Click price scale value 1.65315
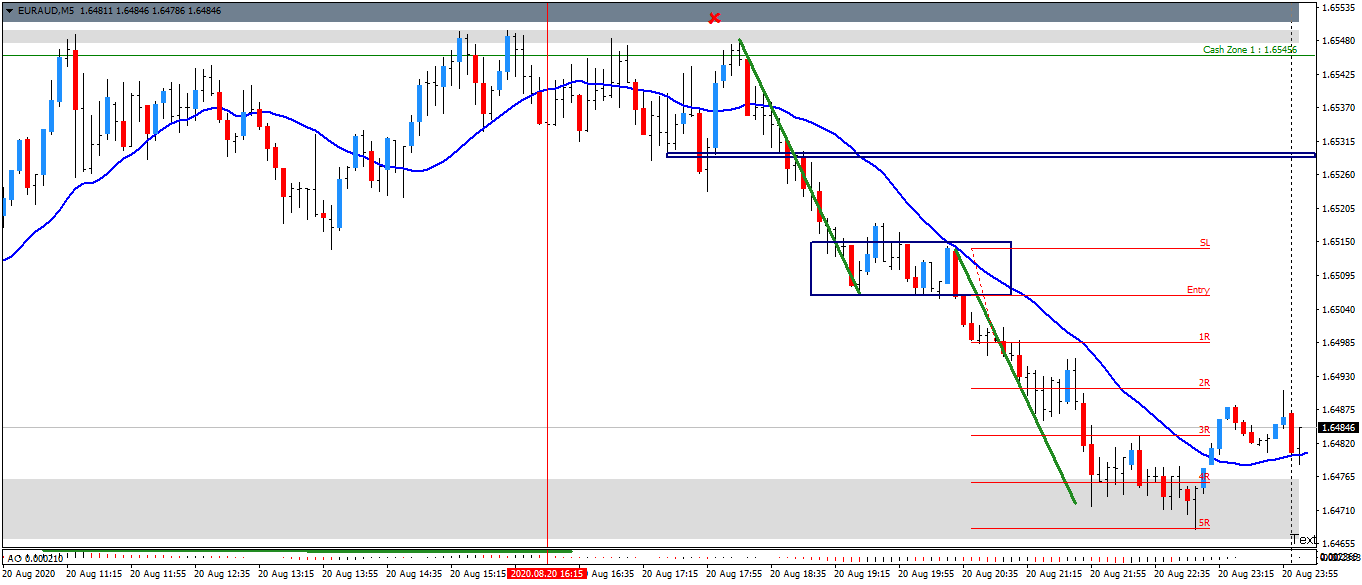The width and height of the screenshot is (1362, 585). (1340, 141)
